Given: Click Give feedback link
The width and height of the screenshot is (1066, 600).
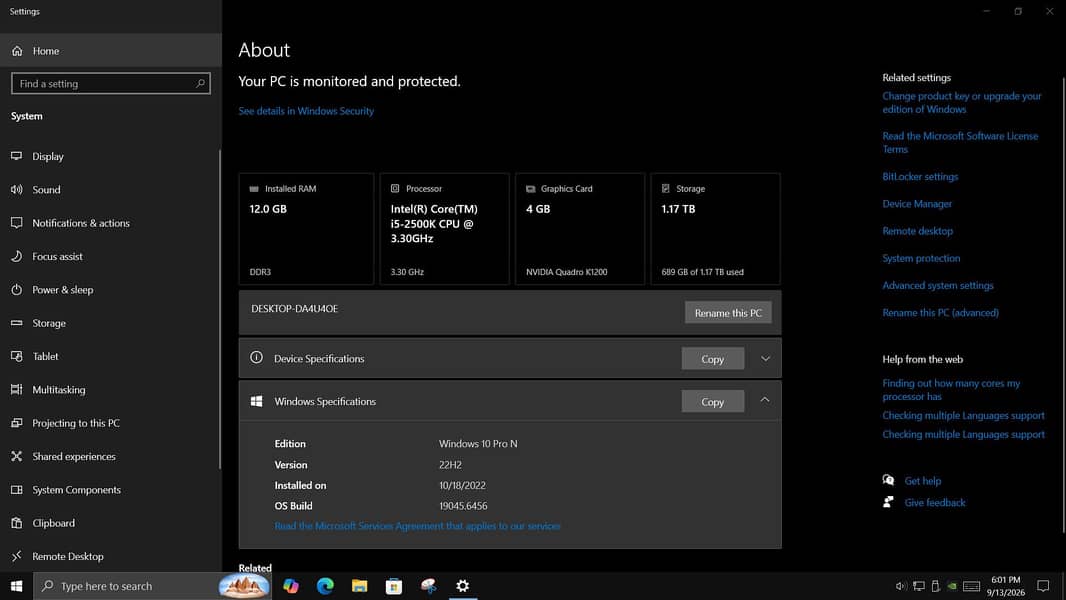Looking at the screenshot, I should [935, 503].
